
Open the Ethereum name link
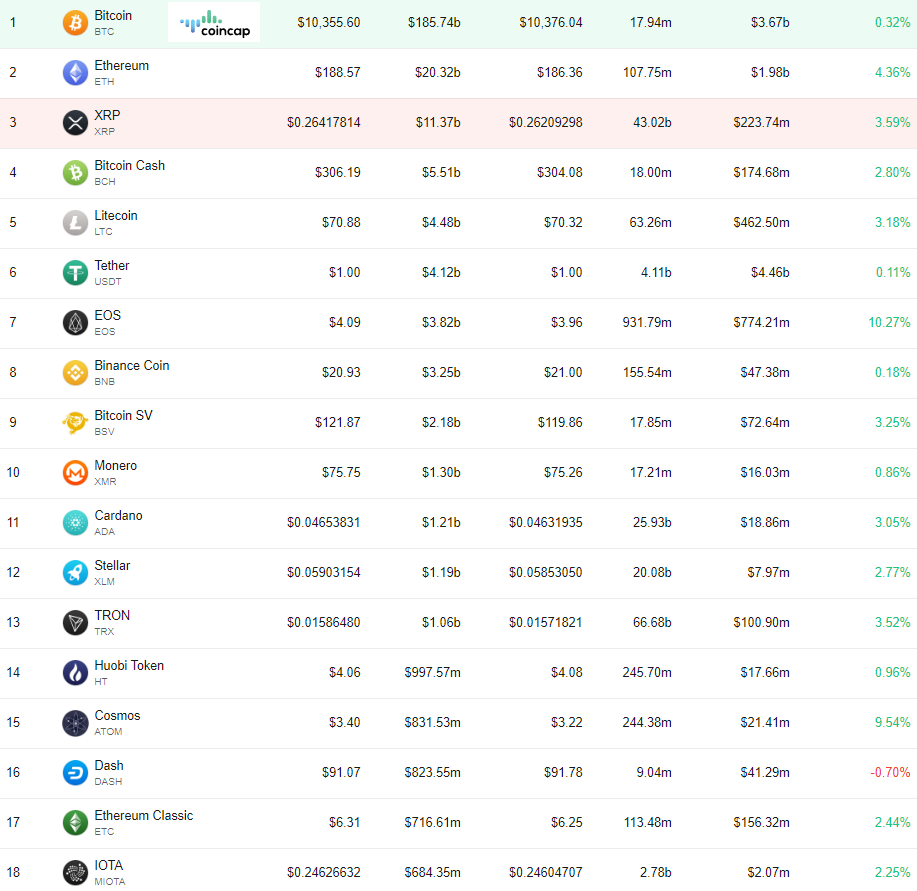point(122,65)
